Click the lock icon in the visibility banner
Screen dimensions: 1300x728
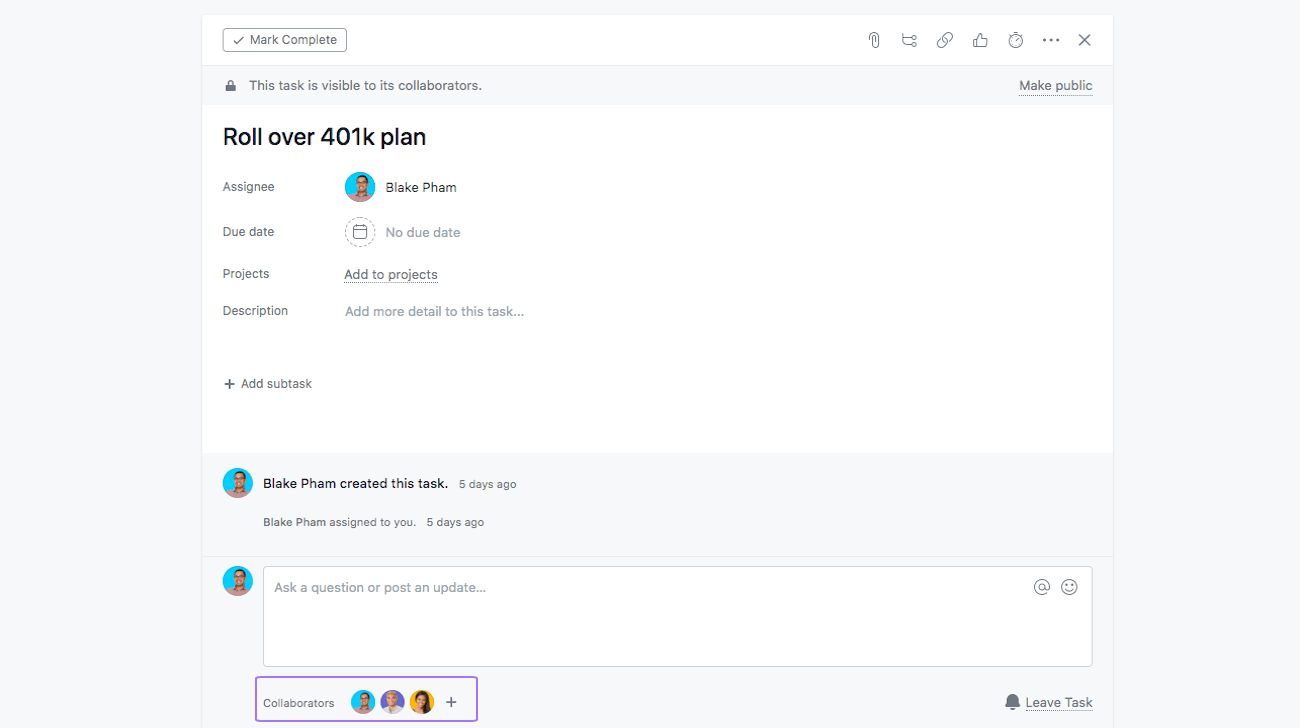(231, 86)
